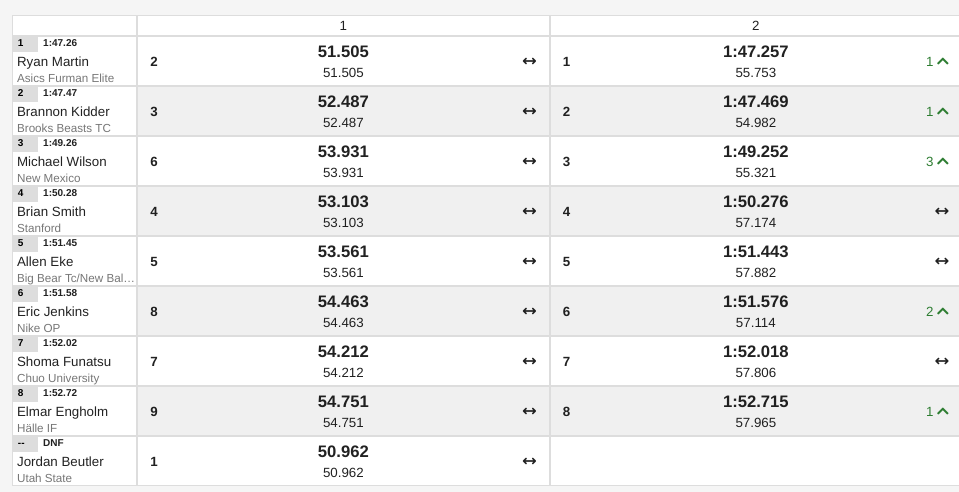Click Brannon Kidder's lap 2 green up chevron
This screenshot has height=492, width=959.
tap(942, 111)
